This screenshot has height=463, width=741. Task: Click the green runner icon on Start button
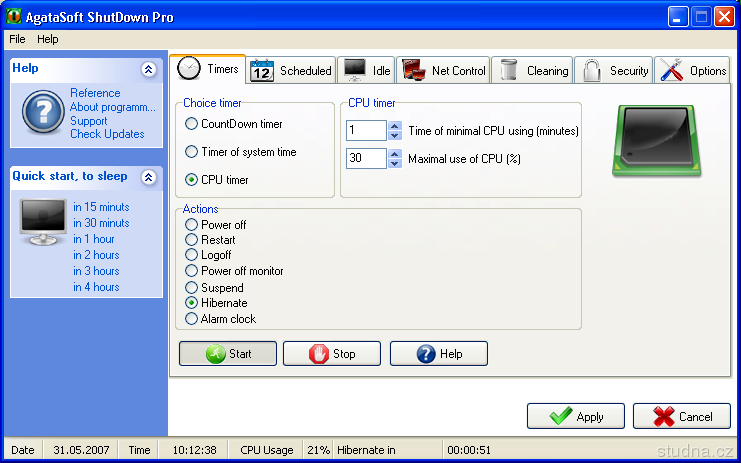coord(215,354)
